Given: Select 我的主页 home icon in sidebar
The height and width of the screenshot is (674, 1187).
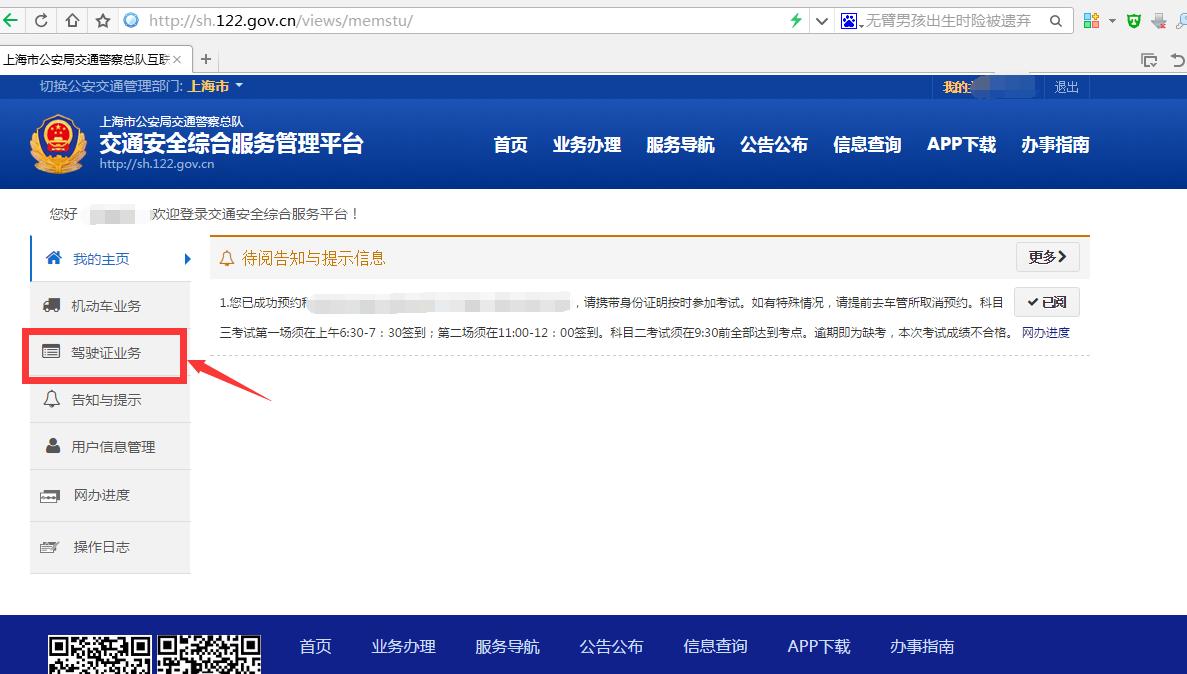Looking at the screenshot, I should (54, 258).
